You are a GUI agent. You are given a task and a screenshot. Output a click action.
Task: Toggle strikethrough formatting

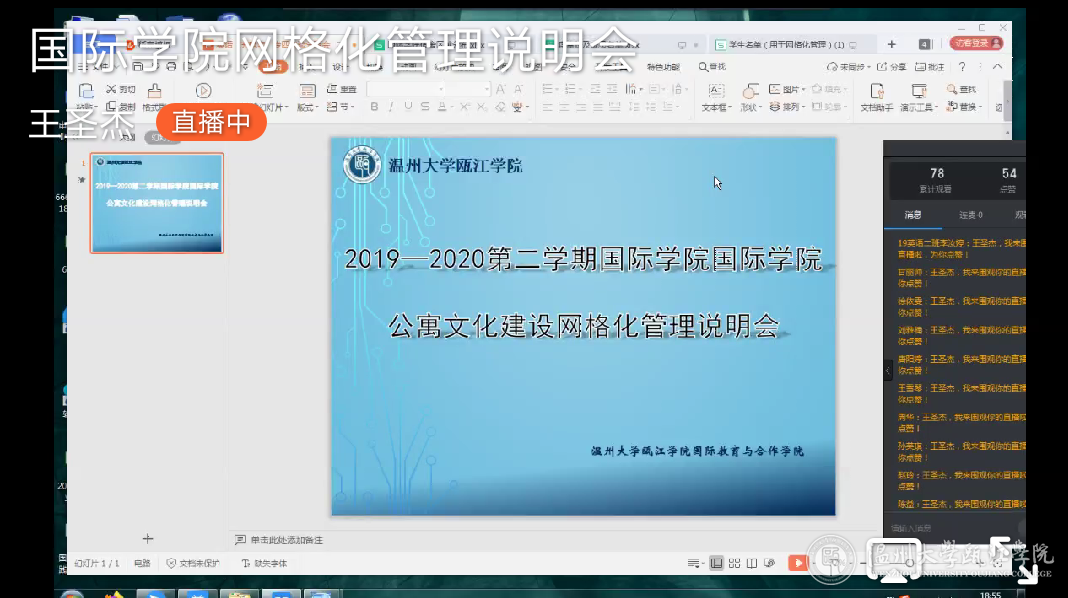pos(425,107)
